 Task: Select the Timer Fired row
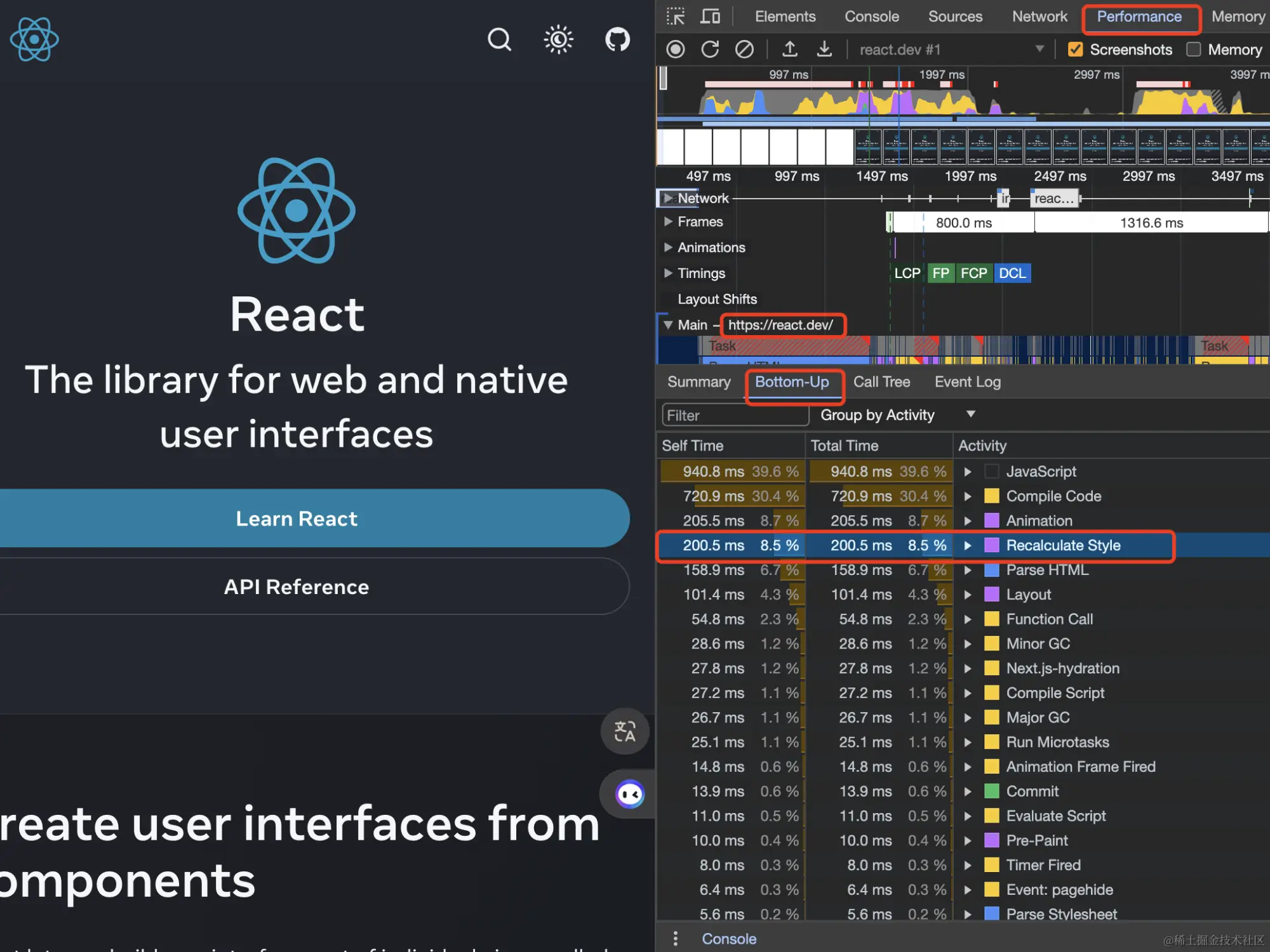click(963, 865)
